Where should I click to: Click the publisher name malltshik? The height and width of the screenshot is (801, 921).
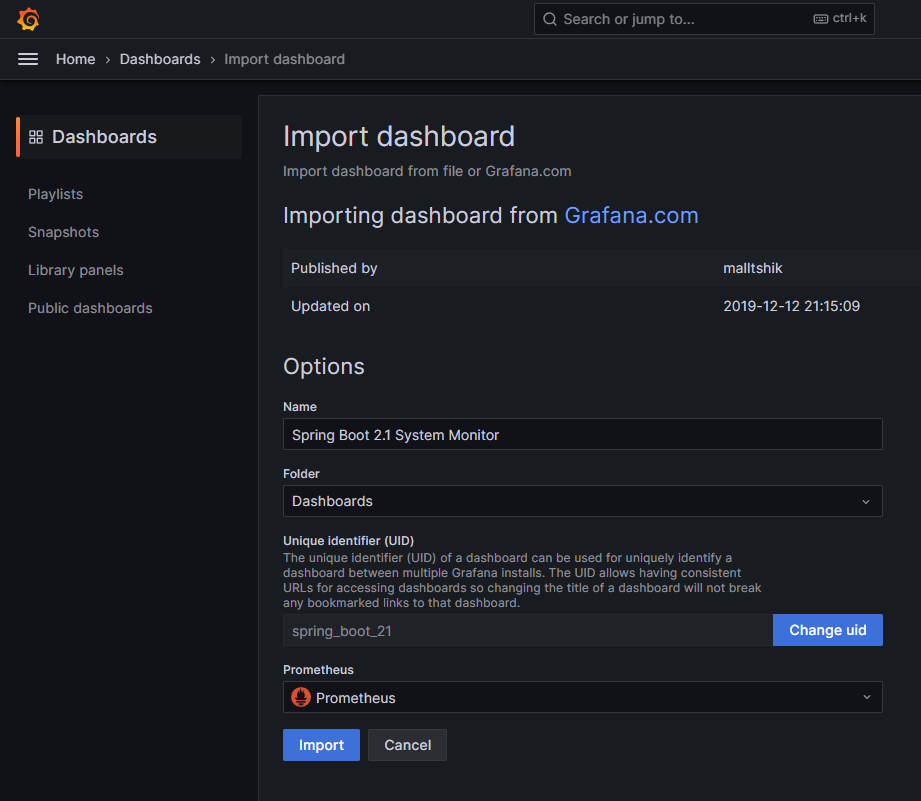(752, 268)
